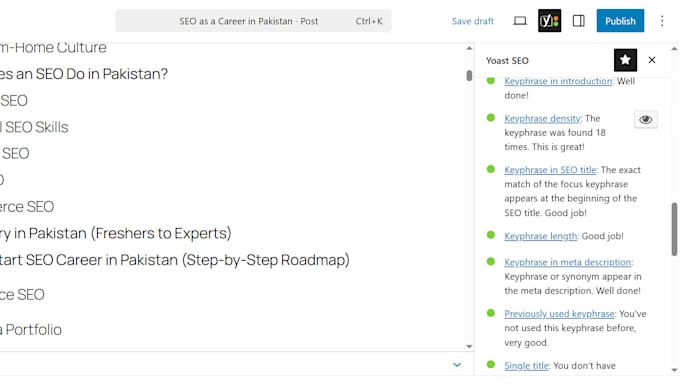Image resolution: width=680 pixels, height=392 pixels.
Task: Open the Previously used keyphrase link
Action: [559, 314]
